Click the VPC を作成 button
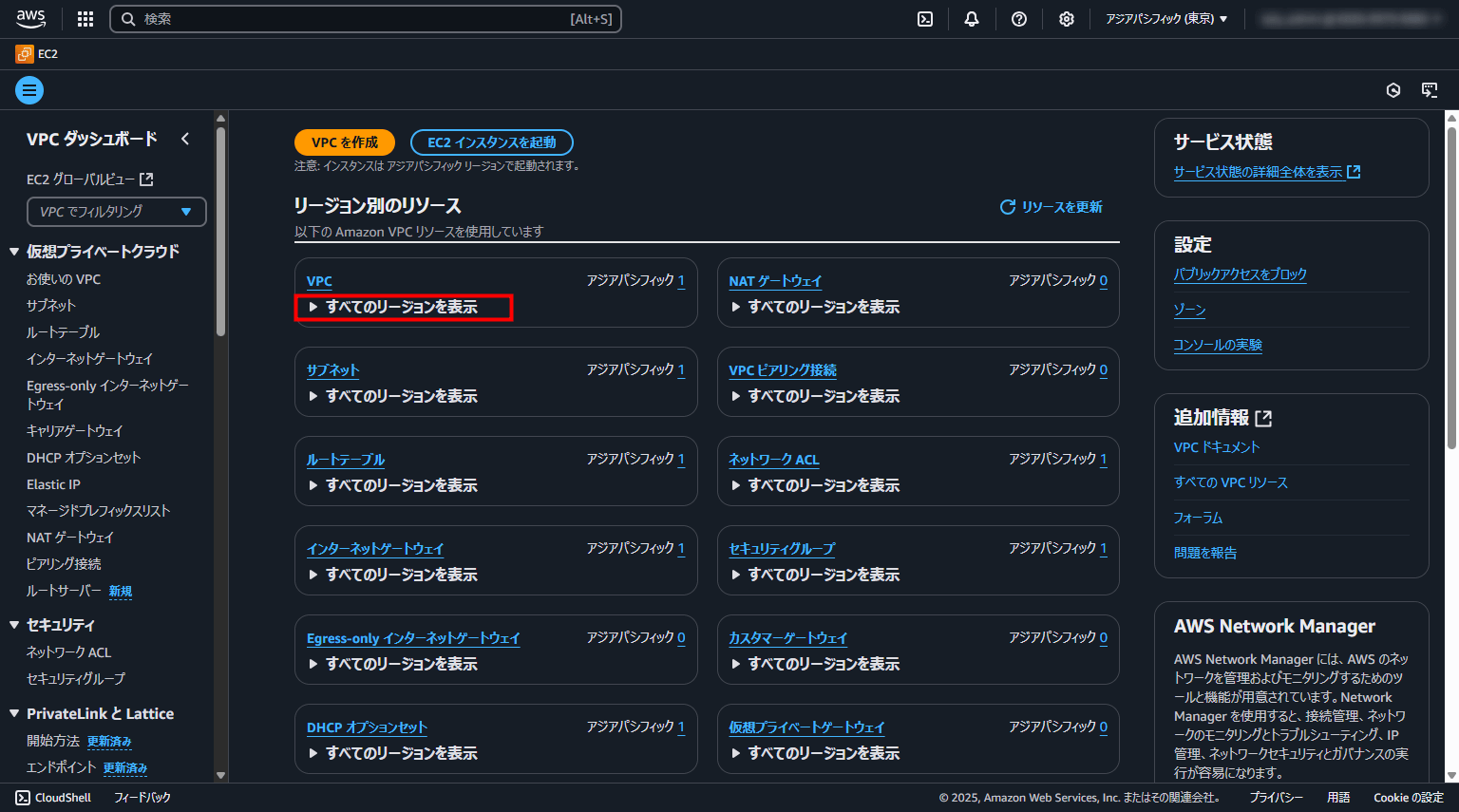 pyautogui.click(x=345, y=142)
